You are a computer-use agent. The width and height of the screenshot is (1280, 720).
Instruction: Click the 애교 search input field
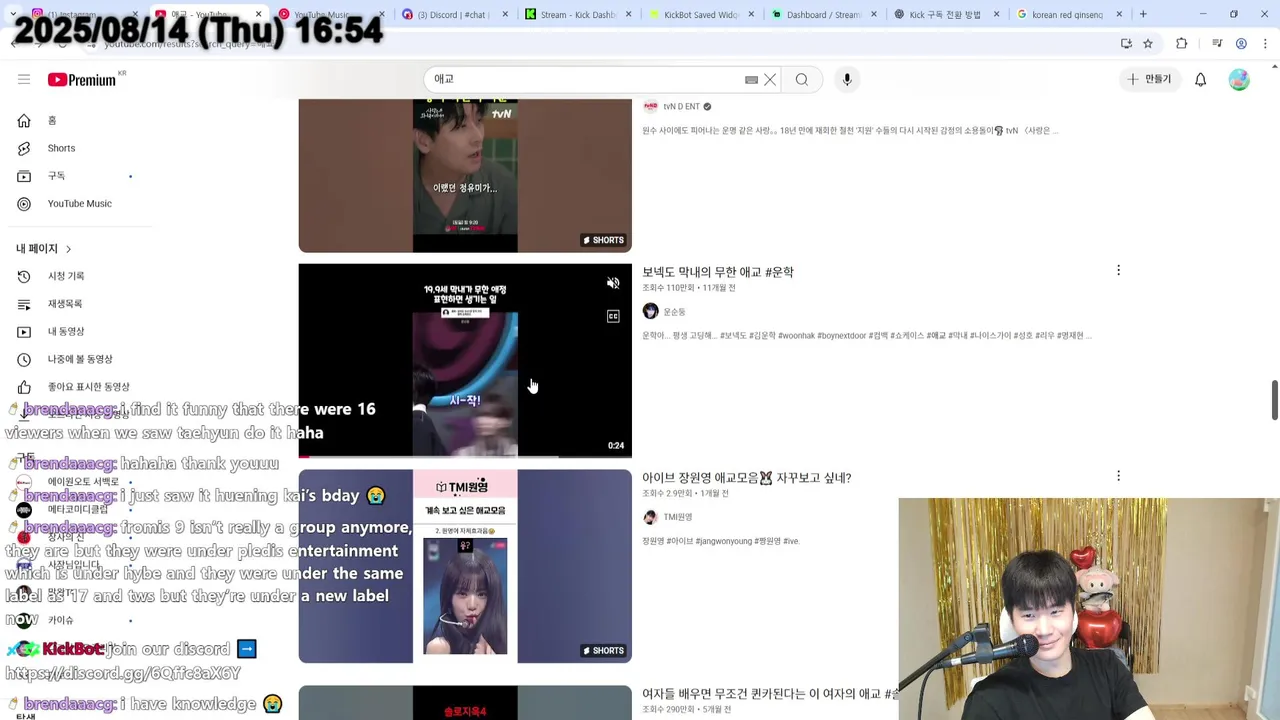pyautogui.click(x=585, y=79)
